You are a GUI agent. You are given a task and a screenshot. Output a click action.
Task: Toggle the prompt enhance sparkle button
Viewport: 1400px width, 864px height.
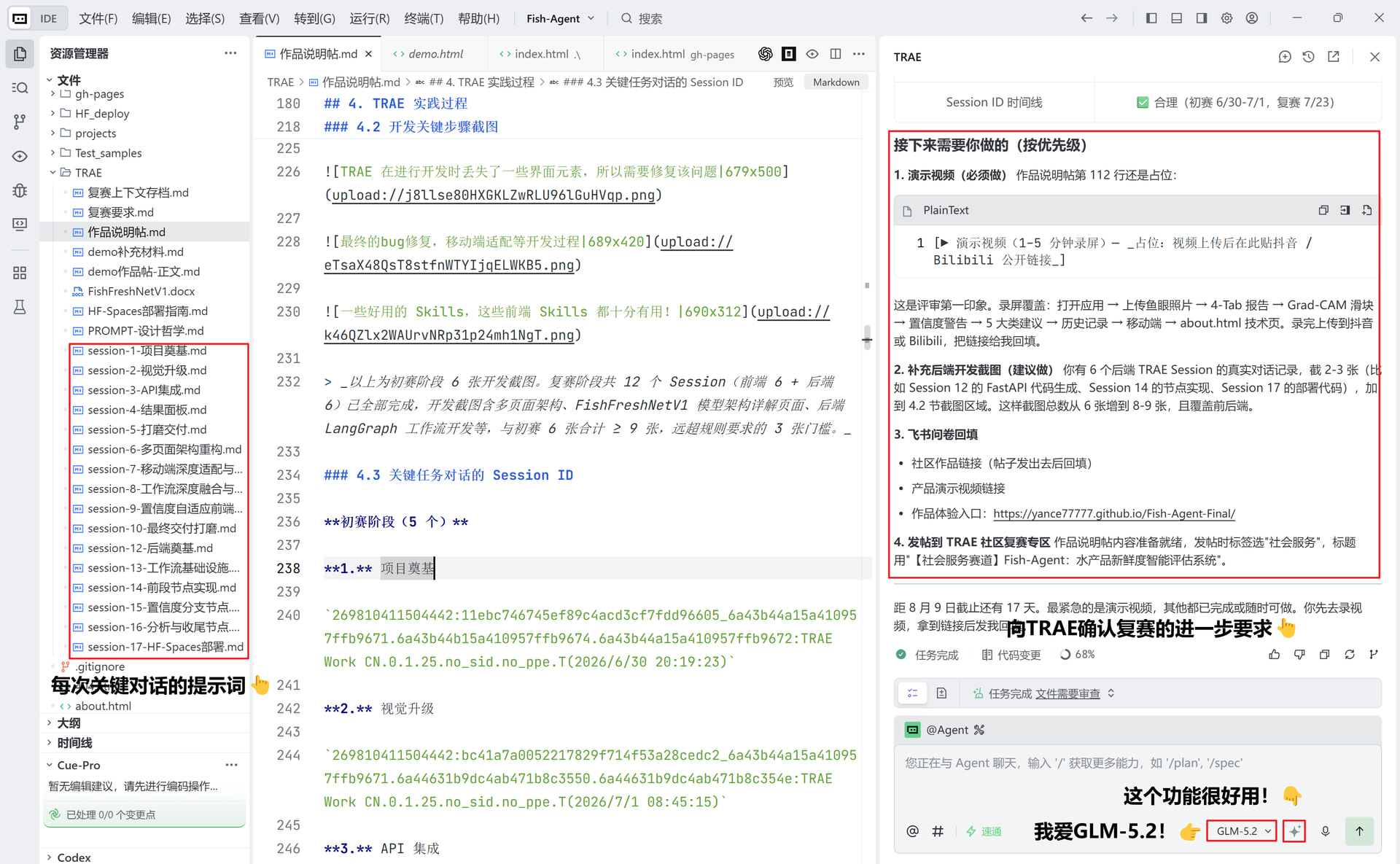(1294, 831)
